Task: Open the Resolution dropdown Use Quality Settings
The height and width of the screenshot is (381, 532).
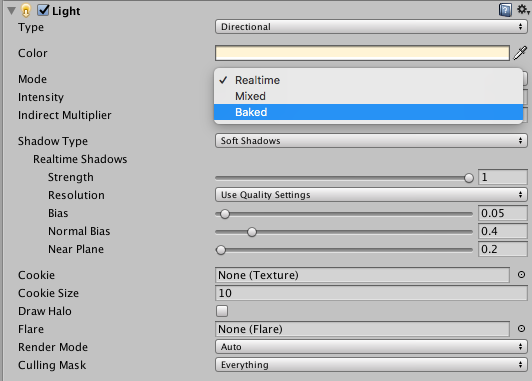Action: [x=371, y=195]
